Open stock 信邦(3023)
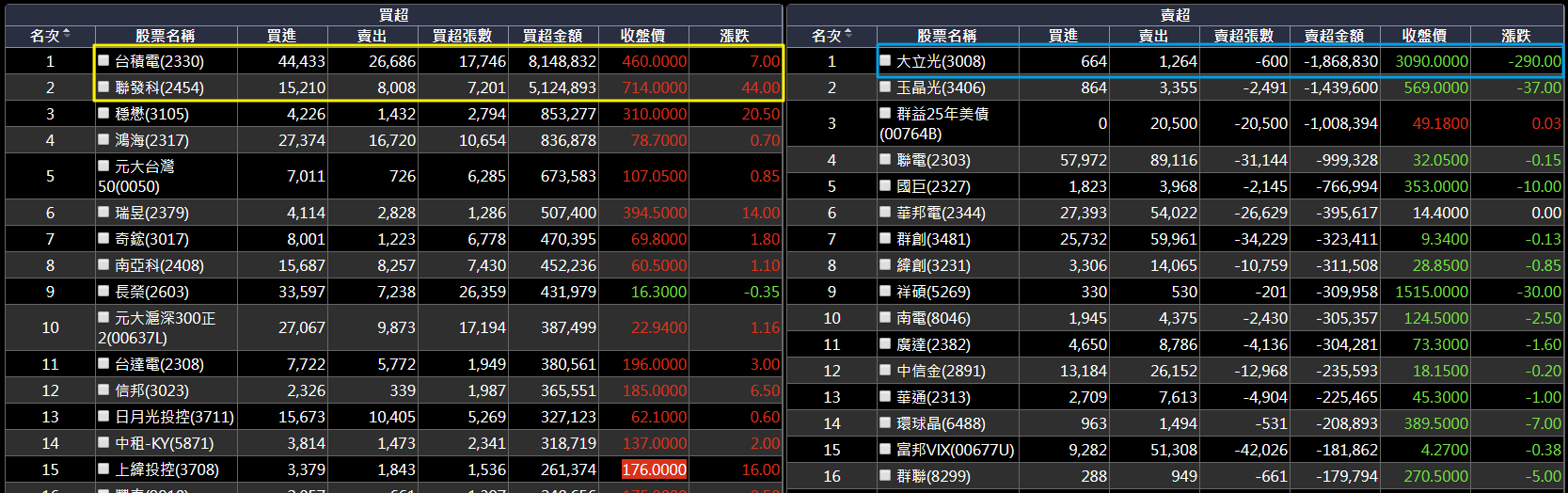 coord(151,390)
